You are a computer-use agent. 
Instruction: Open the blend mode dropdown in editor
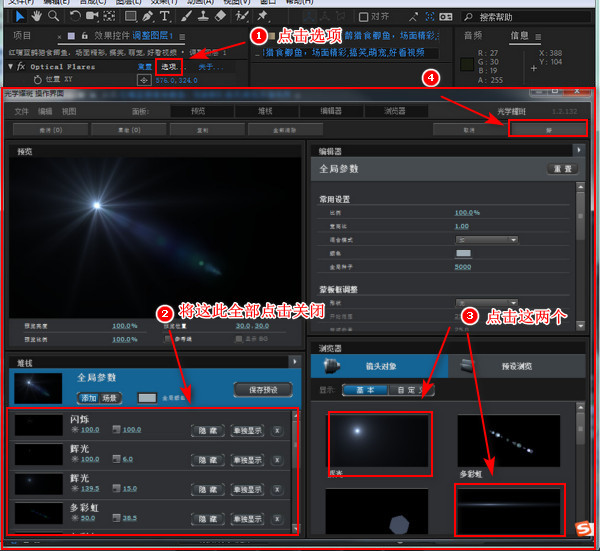point(486,240)
